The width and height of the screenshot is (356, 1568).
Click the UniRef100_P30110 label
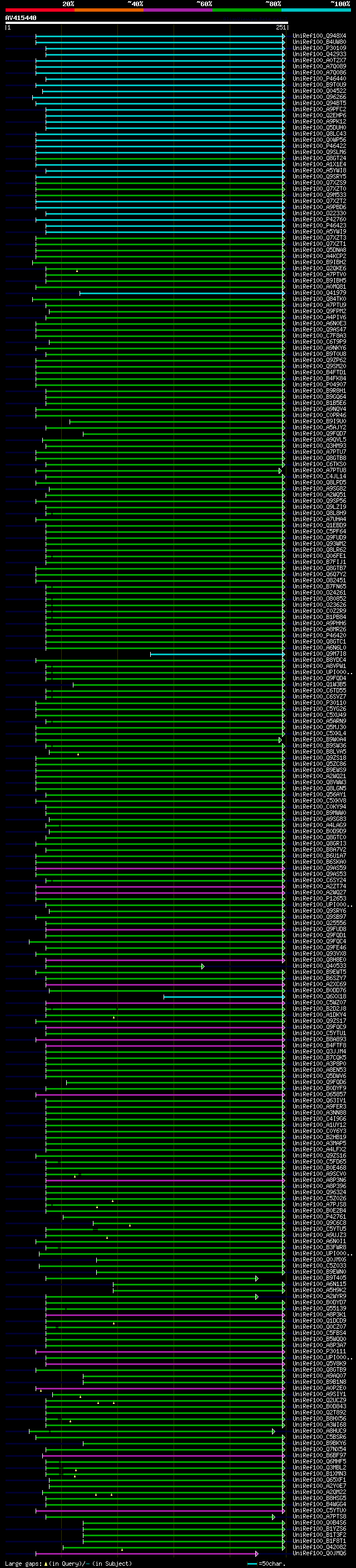click(319, 703)
